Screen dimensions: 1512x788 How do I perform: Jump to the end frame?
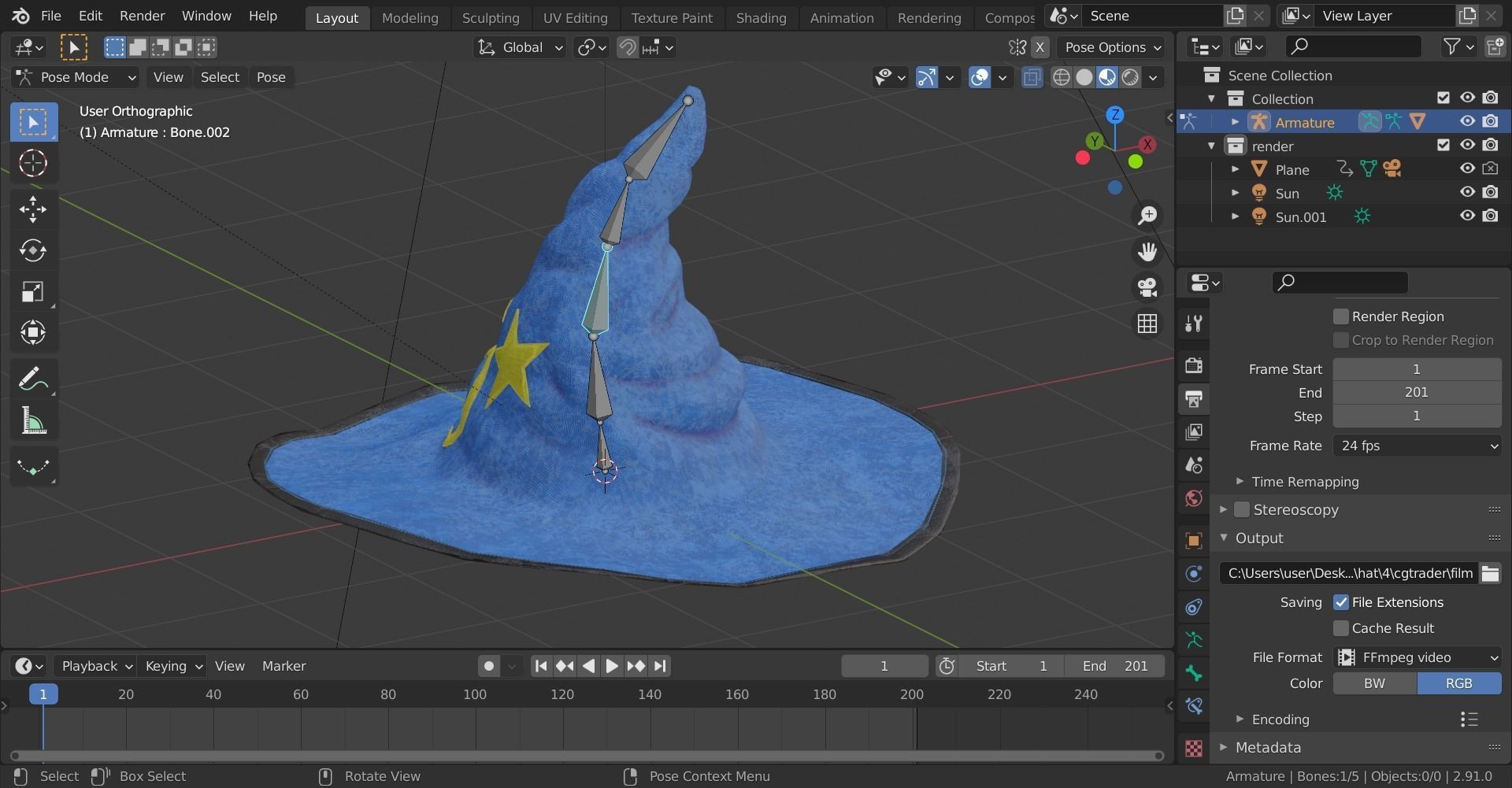tap(660, 666)
